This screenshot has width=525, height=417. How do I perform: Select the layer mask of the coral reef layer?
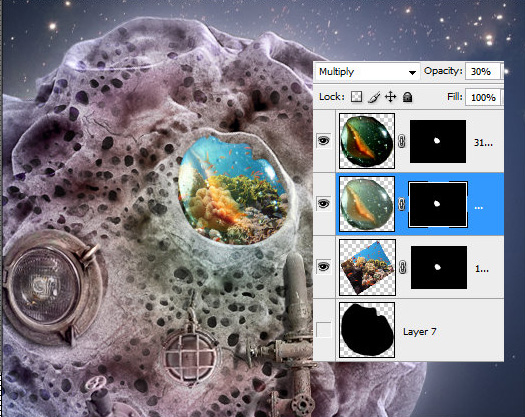pos(439,267)
